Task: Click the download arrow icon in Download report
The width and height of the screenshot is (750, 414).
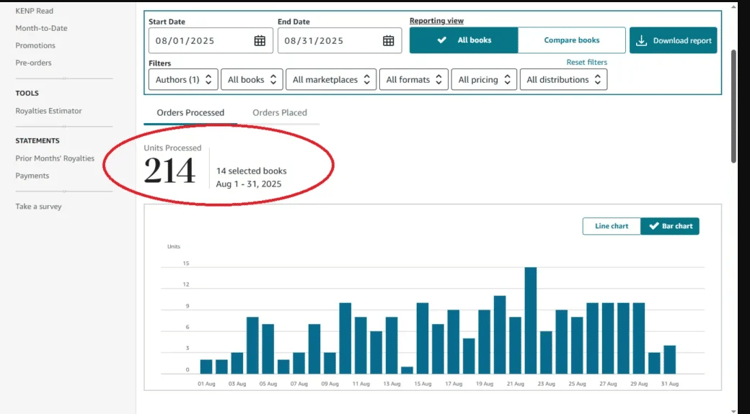Action: pyautogui.click(x=641, y=41)
